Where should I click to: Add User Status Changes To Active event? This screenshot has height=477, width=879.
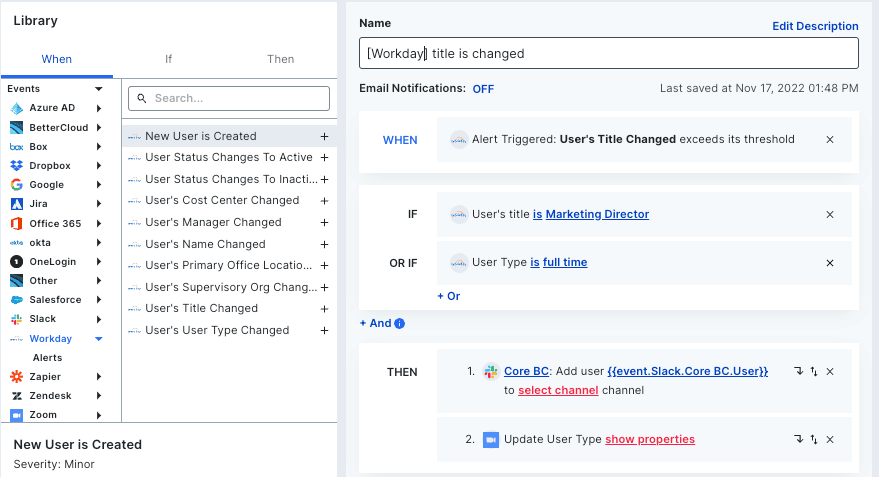[x=324, y=158]
